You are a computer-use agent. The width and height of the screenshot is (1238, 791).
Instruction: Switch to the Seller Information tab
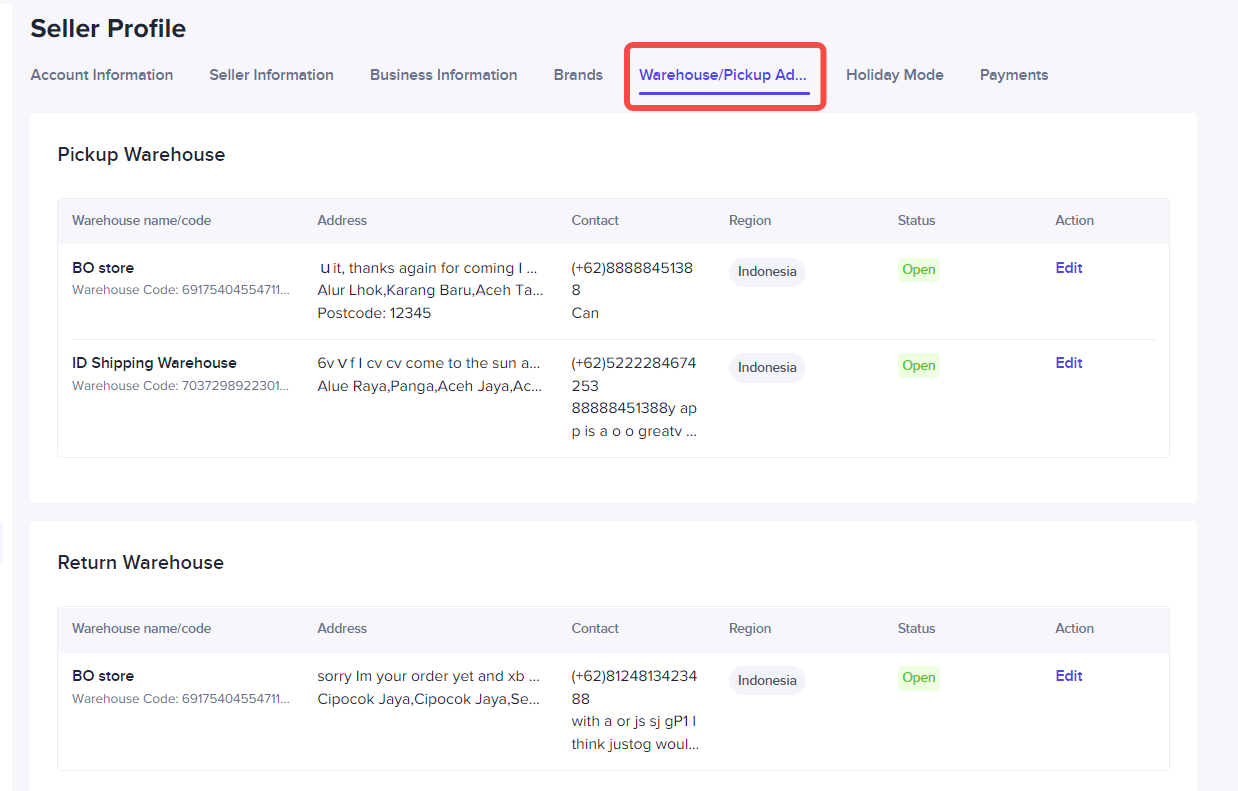pos(271,75)
